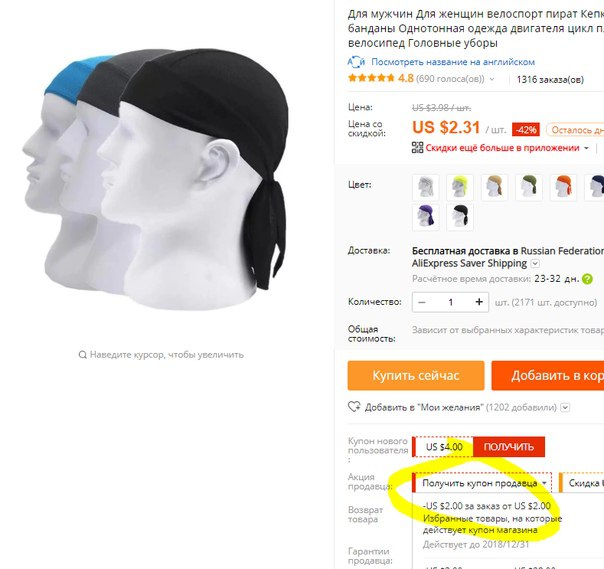Click ПОЛУЧИТЬ to claim new user coupon
Image resolution: width=604 pixels, height=569 pixels.
pos(508,447)
